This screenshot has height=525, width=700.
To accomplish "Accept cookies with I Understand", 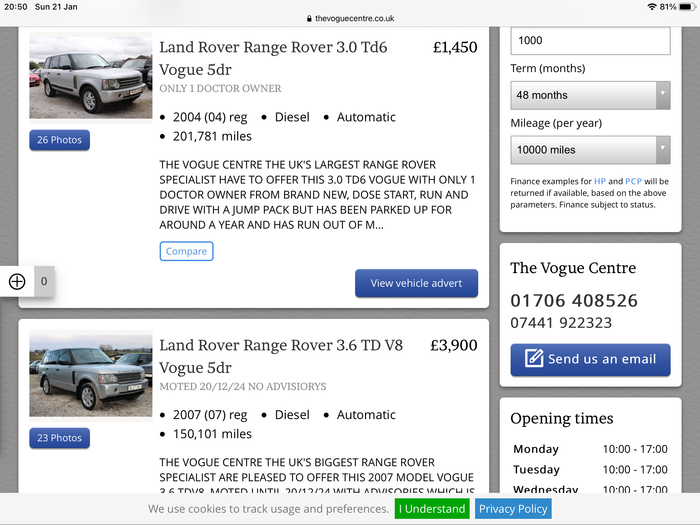I will pyautogui.click(x=432, y=509).
